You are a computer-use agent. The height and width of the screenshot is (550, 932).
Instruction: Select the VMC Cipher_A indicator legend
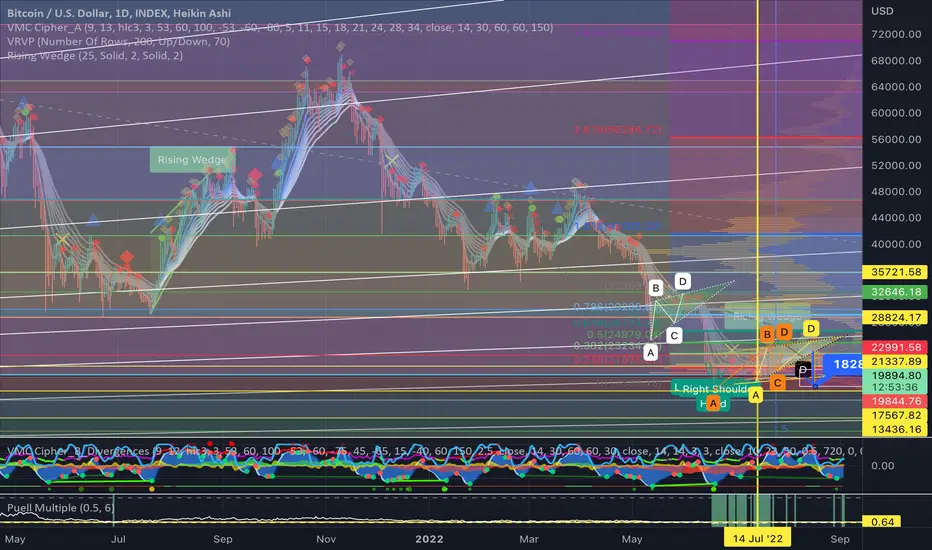280,27
